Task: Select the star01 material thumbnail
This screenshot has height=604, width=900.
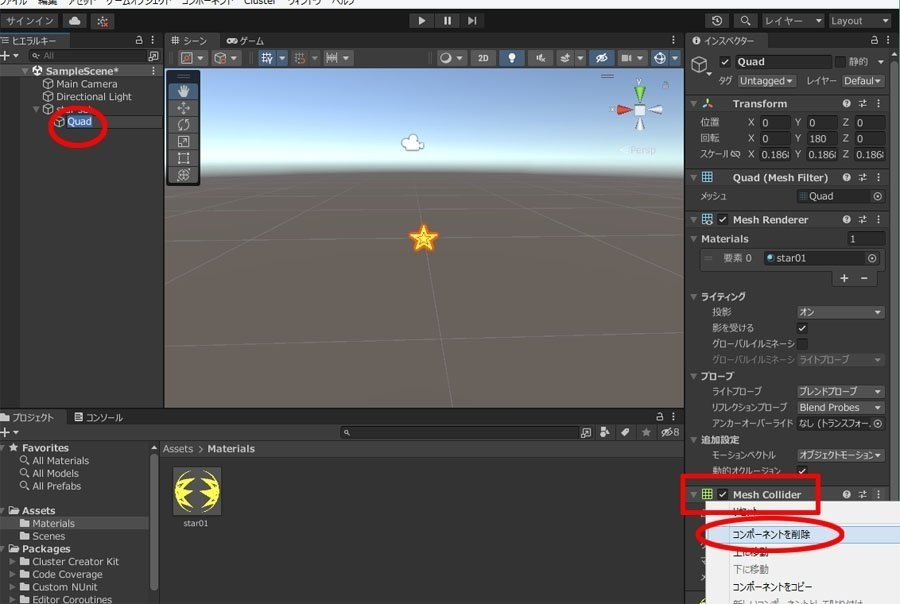Action: click(197, 491)
